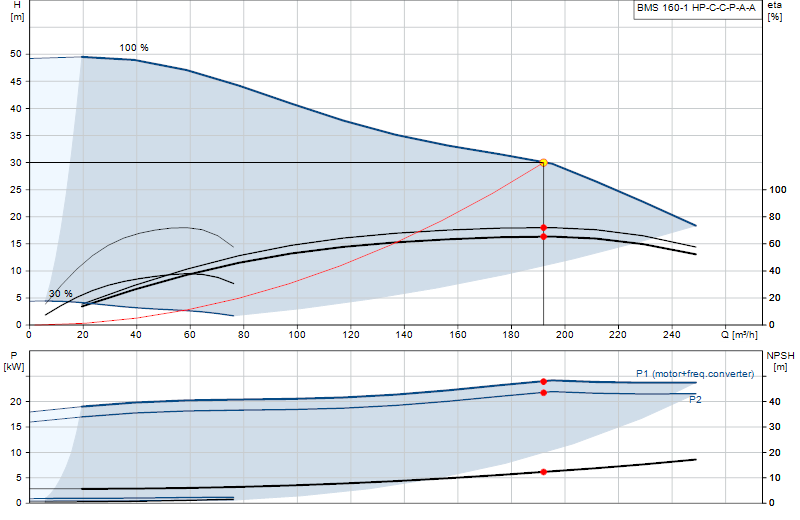800x520 pixels.
Task: Click value 45 on the H axis
Action: point(16,81)
